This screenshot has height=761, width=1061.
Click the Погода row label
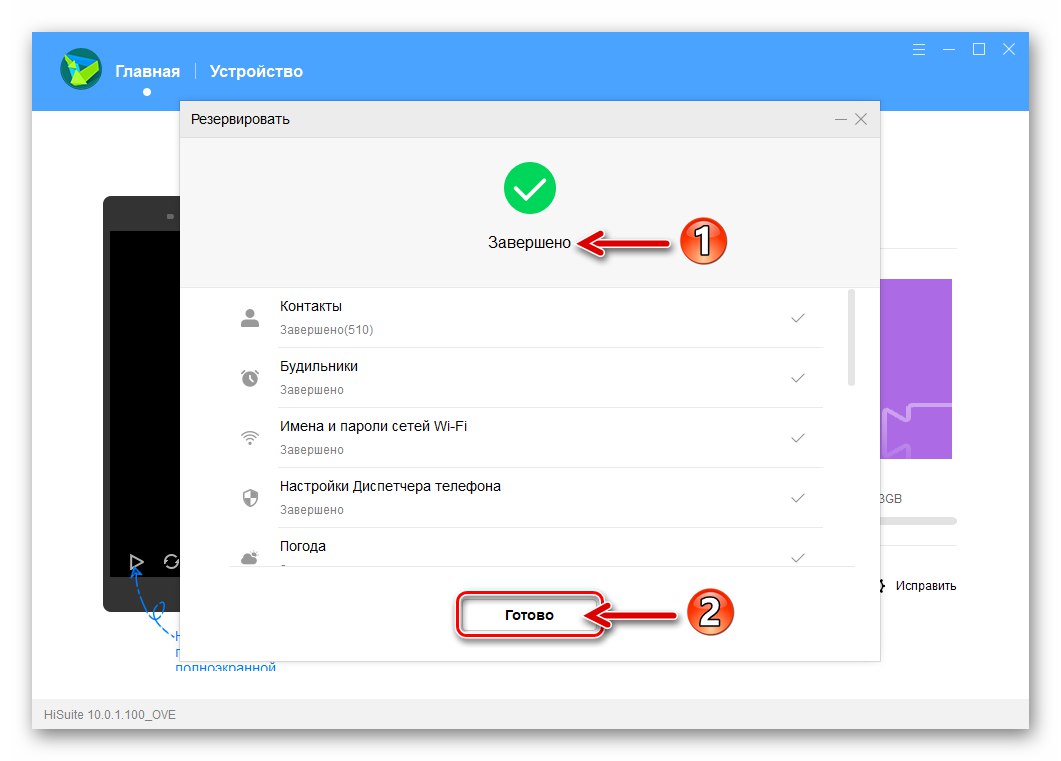pyautogui.click(x=302, y=546)
